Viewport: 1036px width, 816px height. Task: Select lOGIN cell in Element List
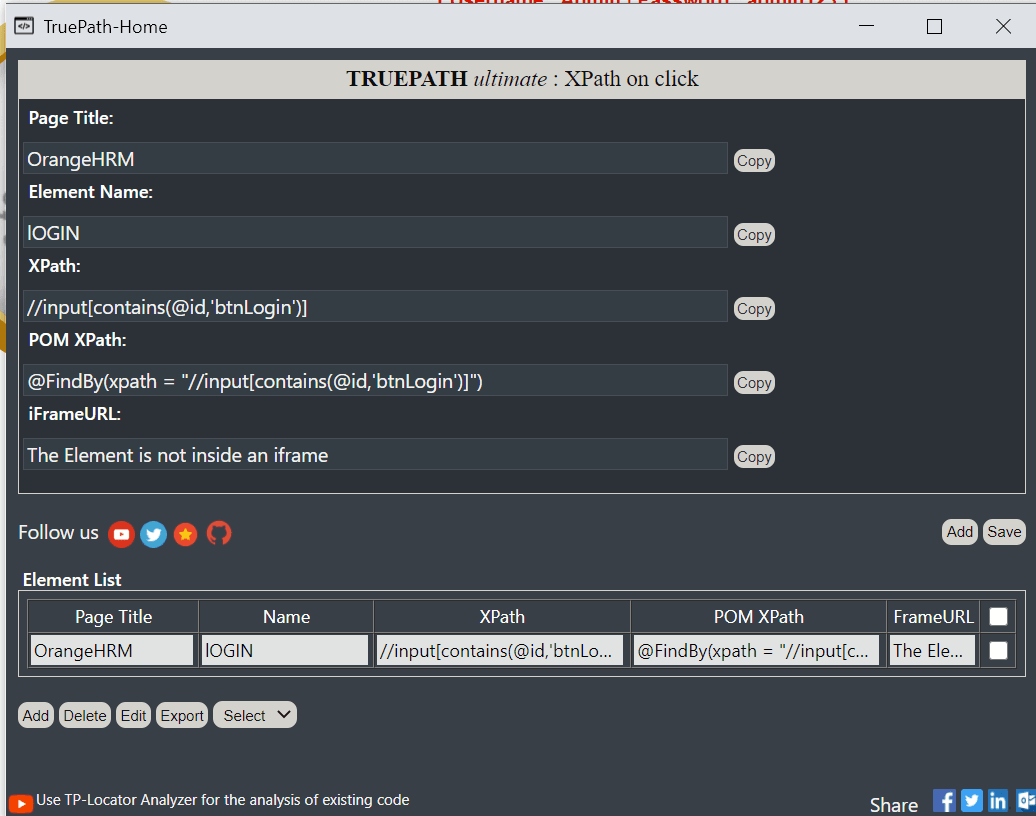[285, 650]
